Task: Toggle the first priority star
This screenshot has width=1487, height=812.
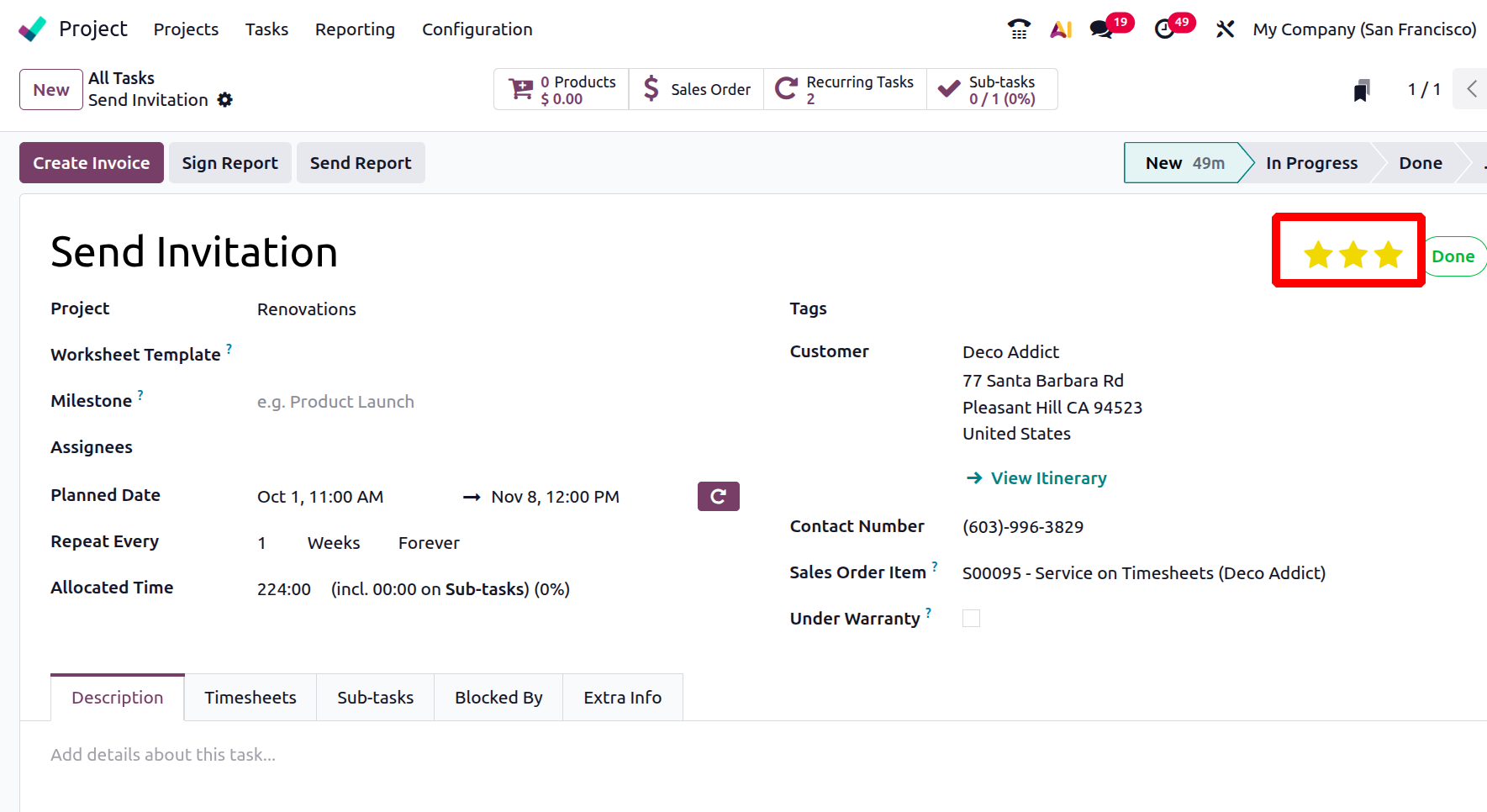Action: click(1318, 254)
